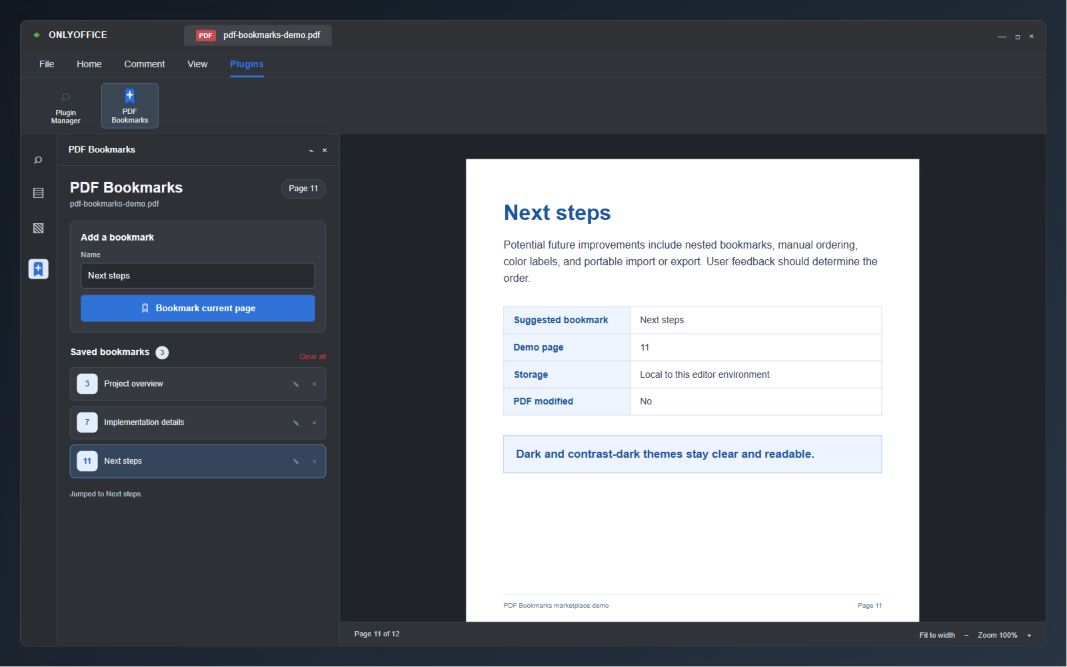This screenshot has width=1067, height=667.
Task: Collapse the PDF Bookmarks panel
Action: point(311,150)
